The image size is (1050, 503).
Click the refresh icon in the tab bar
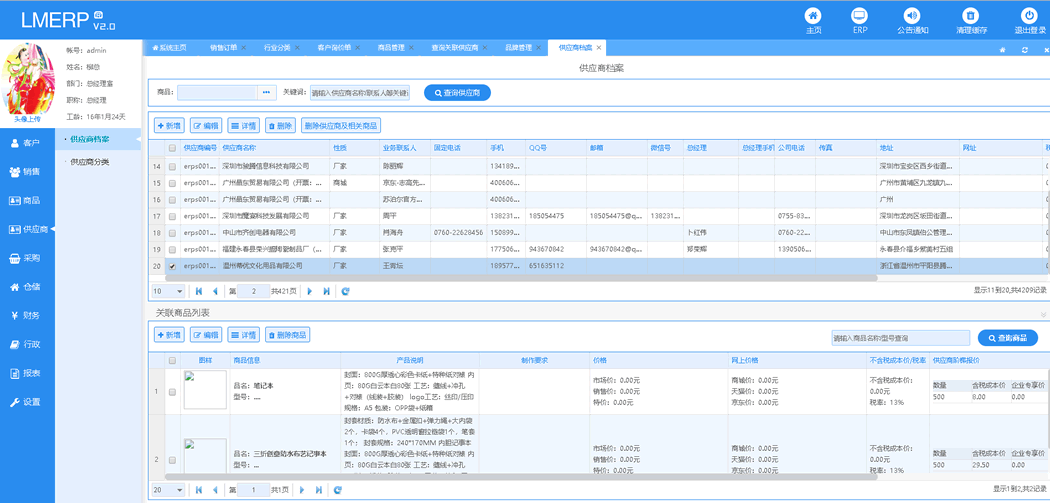pos(1025,50)
